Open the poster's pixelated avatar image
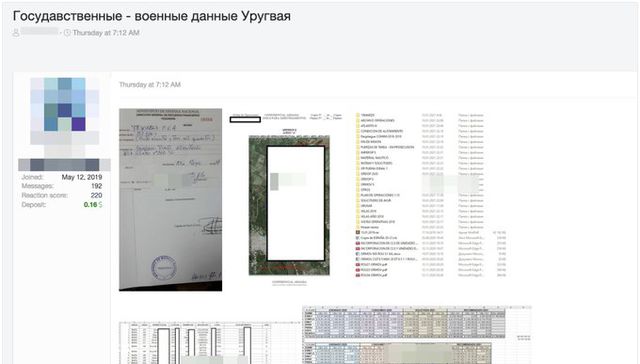 pyautogui.click(x=64, y=110)
